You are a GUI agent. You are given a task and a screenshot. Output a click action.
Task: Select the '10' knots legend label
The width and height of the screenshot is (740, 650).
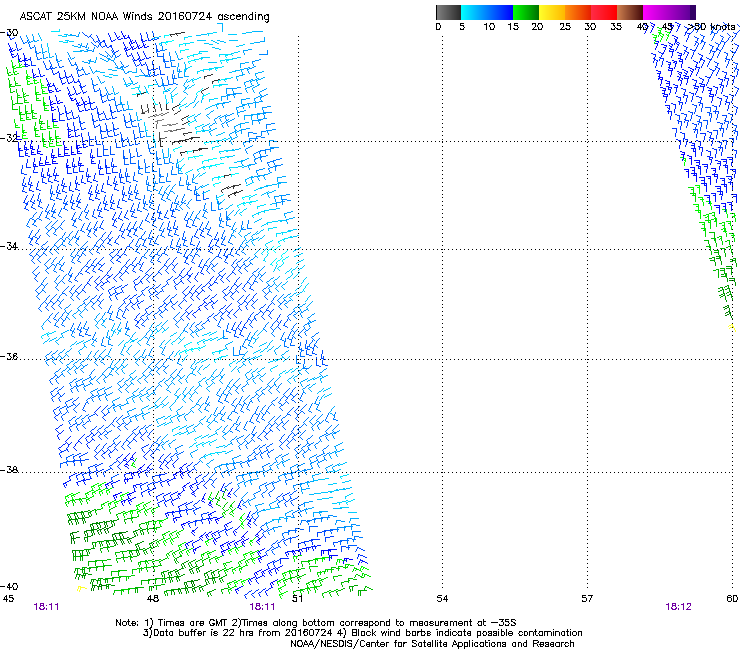489,27
